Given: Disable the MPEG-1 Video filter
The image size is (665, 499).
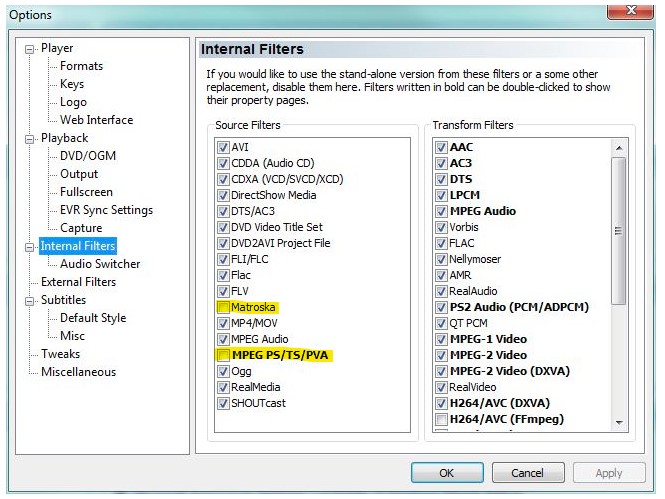Looking at the screenshot, I should pos(441,339).
